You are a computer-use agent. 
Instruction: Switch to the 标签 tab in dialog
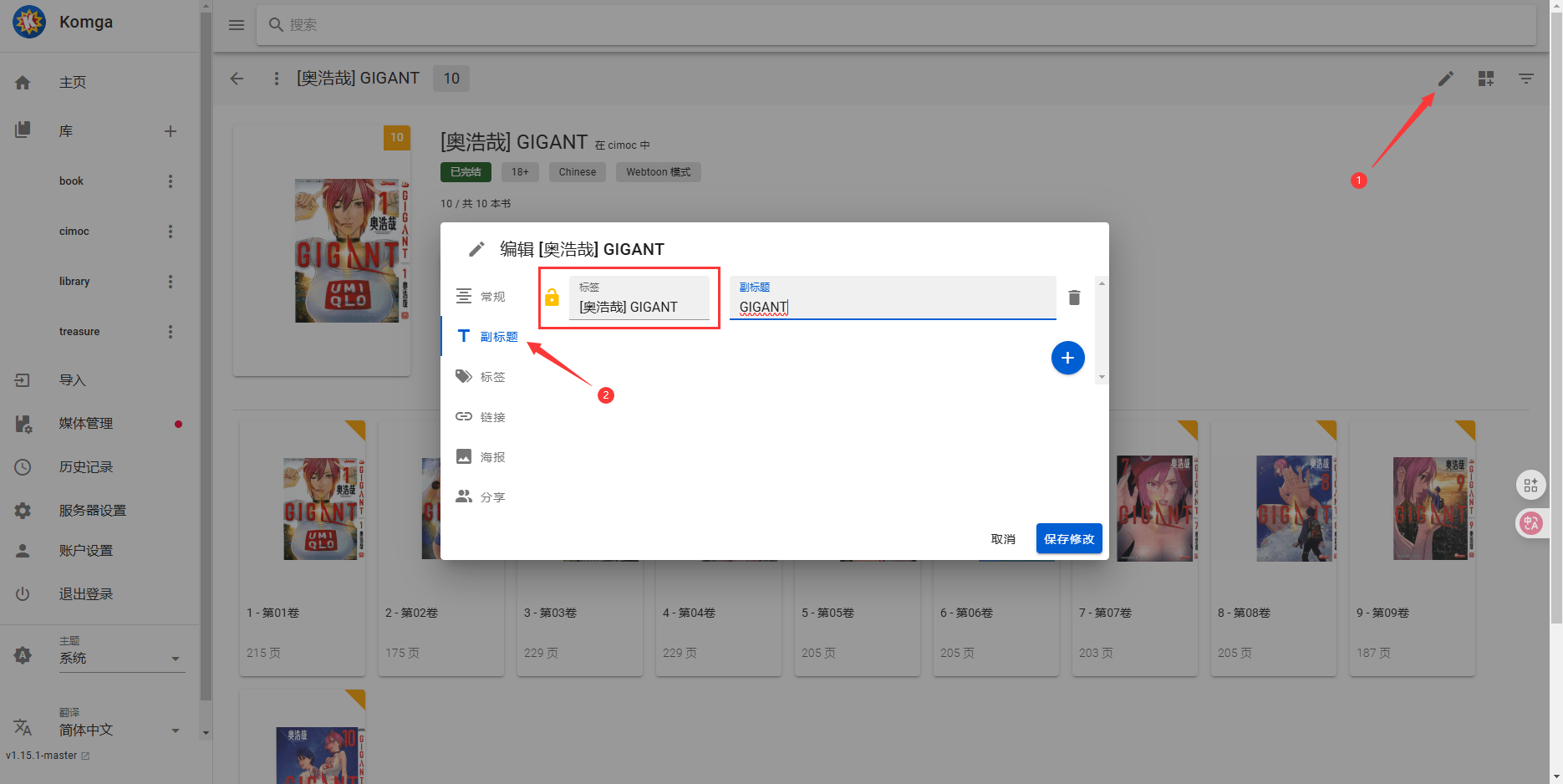coord(491,377)
